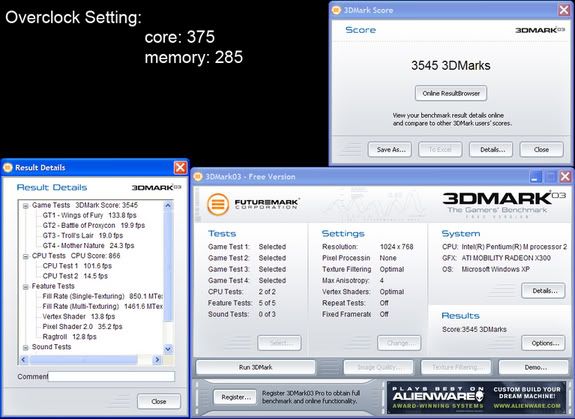Click the horizontal scroll left arrow
The image size is (575, 419).
point(24,360)
